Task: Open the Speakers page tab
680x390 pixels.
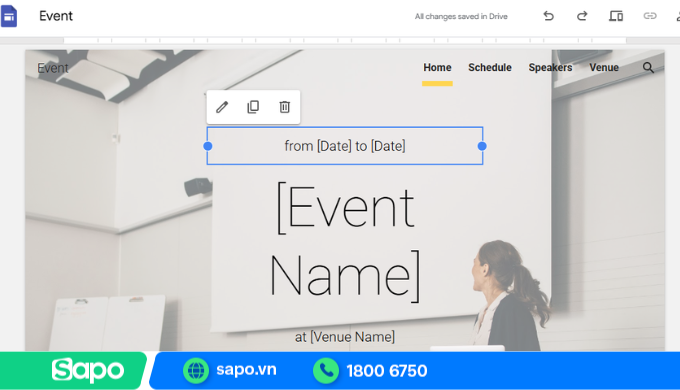Action: click(550, 68)
